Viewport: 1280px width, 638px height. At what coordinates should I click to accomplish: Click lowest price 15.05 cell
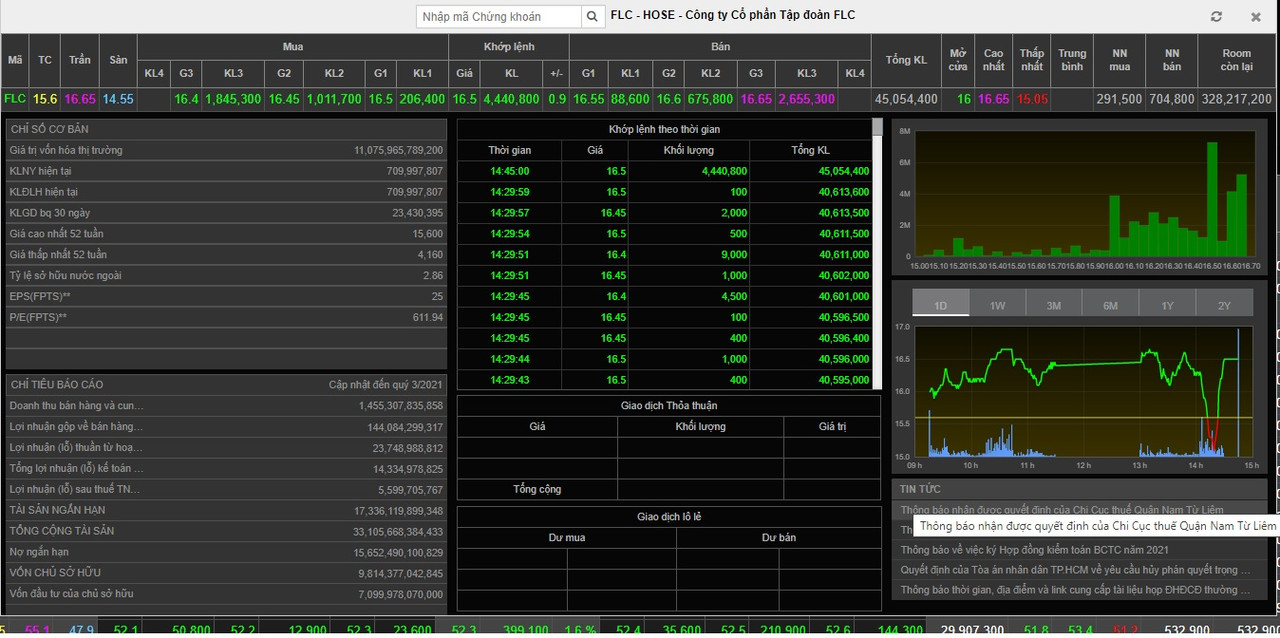coord(1032,99)
